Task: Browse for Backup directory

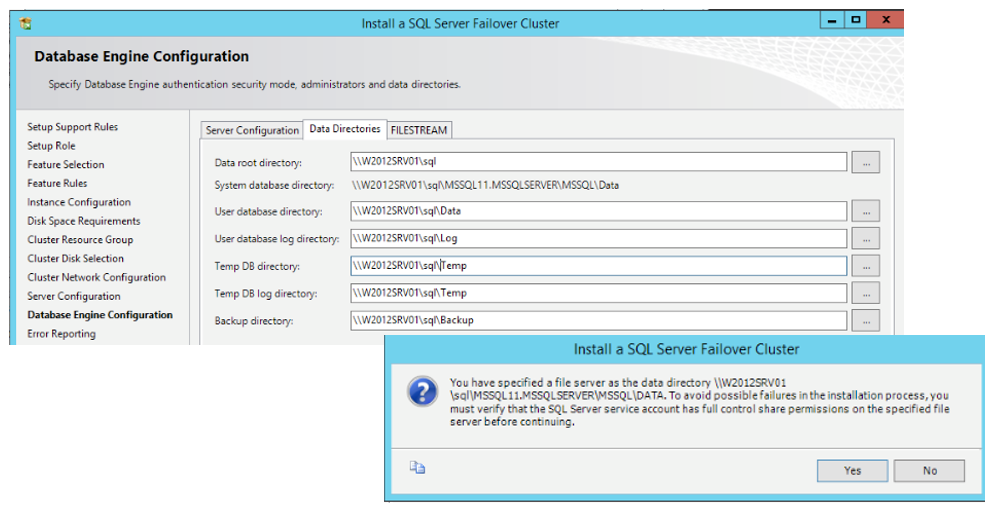Action: point(866,321)
